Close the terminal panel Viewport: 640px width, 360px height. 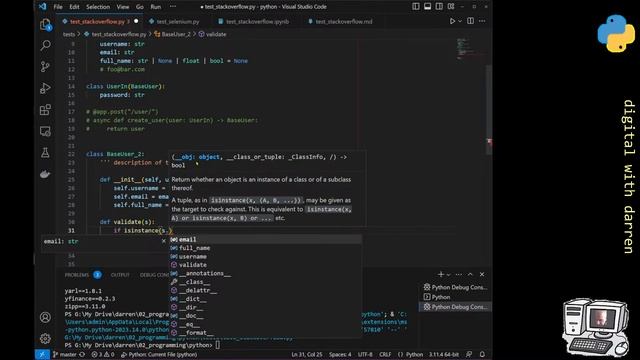point(482,274)
